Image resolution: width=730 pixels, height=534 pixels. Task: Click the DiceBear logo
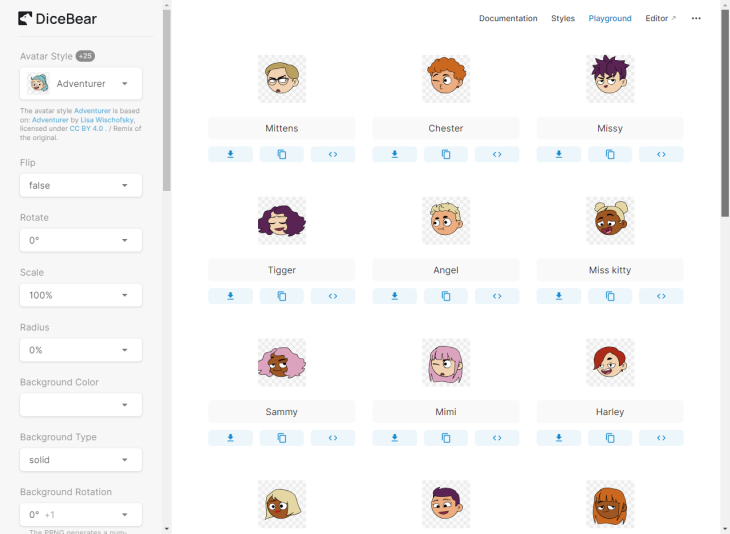tap(57, 19)
